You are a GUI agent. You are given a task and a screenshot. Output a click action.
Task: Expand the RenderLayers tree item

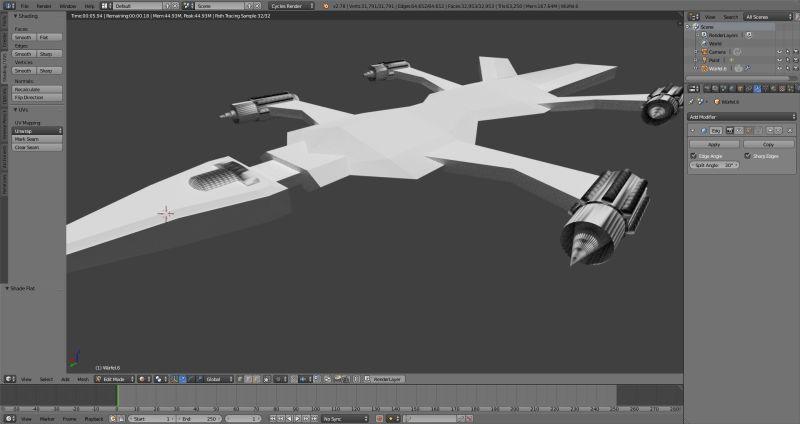698,35
